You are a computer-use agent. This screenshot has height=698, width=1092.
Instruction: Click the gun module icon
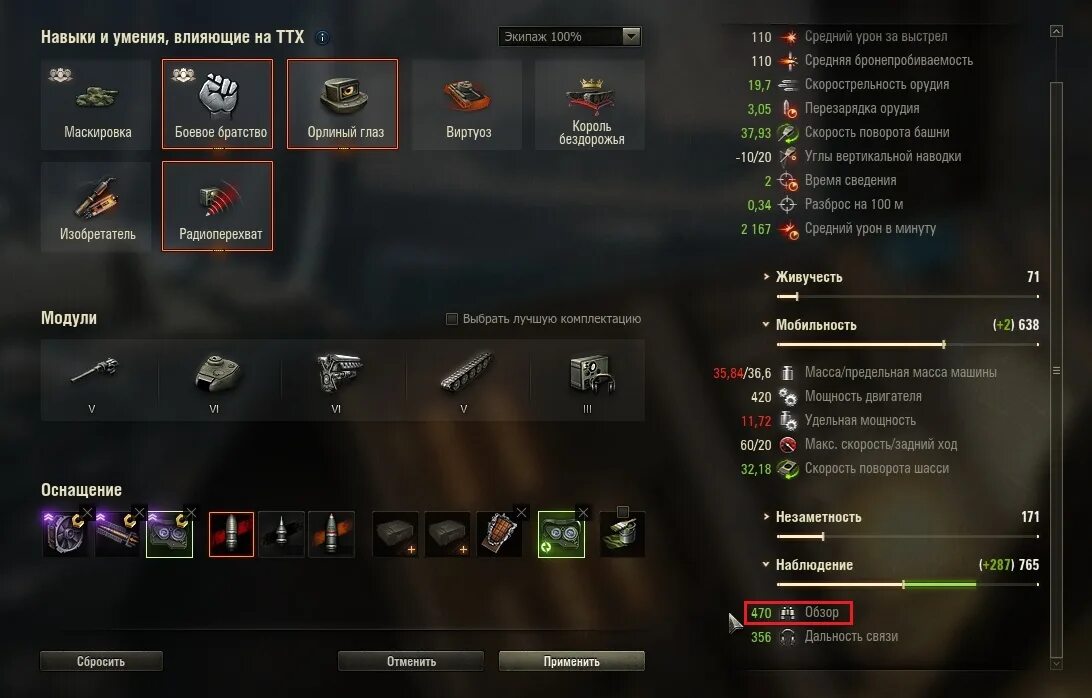coord(95,380)
